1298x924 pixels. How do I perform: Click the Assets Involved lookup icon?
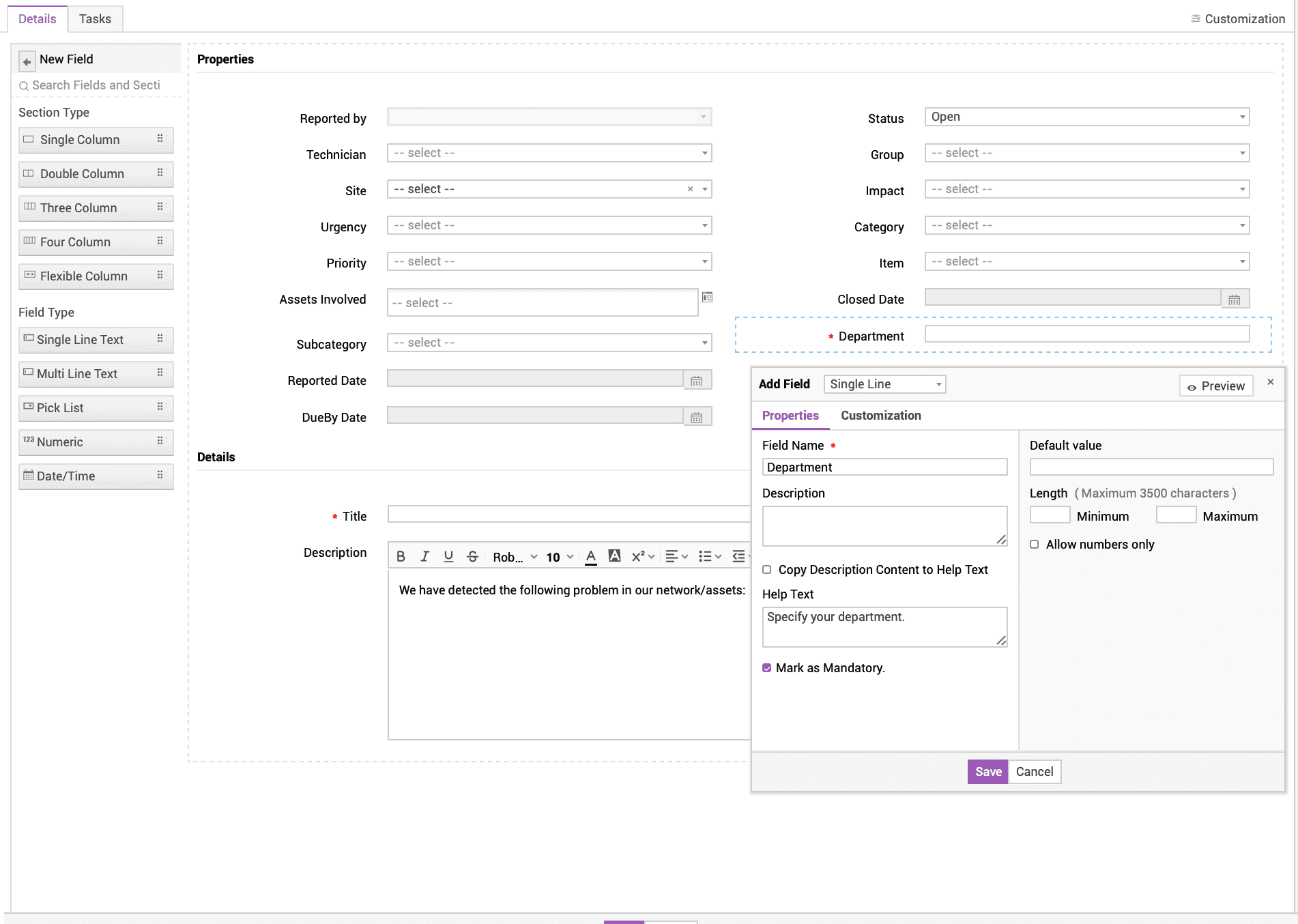tap(708, 298)
